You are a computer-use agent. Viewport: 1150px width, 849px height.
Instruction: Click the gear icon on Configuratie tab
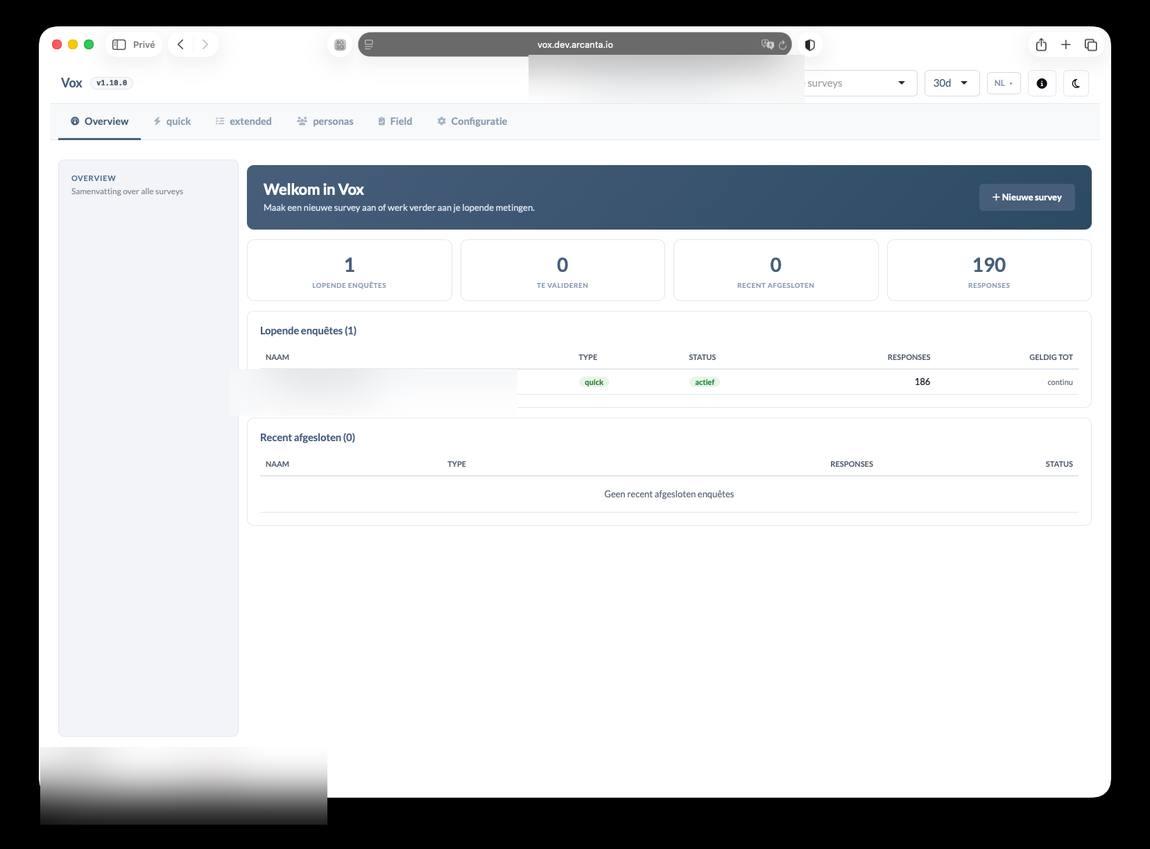[x=442, y=121]
